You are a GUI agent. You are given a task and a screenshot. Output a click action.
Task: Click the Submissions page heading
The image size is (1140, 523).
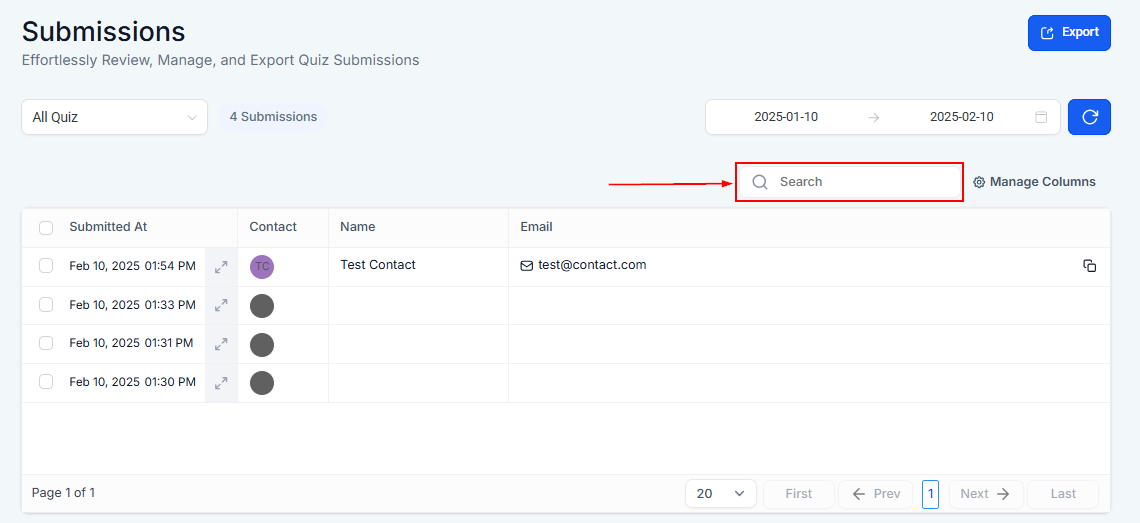pos(103,31)
